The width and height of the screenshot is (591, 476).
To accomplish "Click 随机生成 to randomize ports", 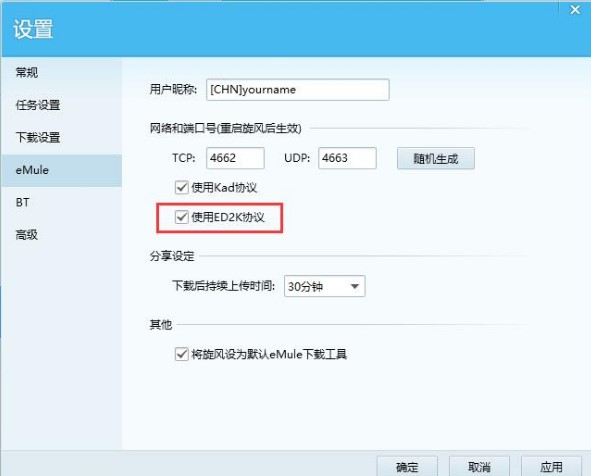I will click(x=436, y=159).
